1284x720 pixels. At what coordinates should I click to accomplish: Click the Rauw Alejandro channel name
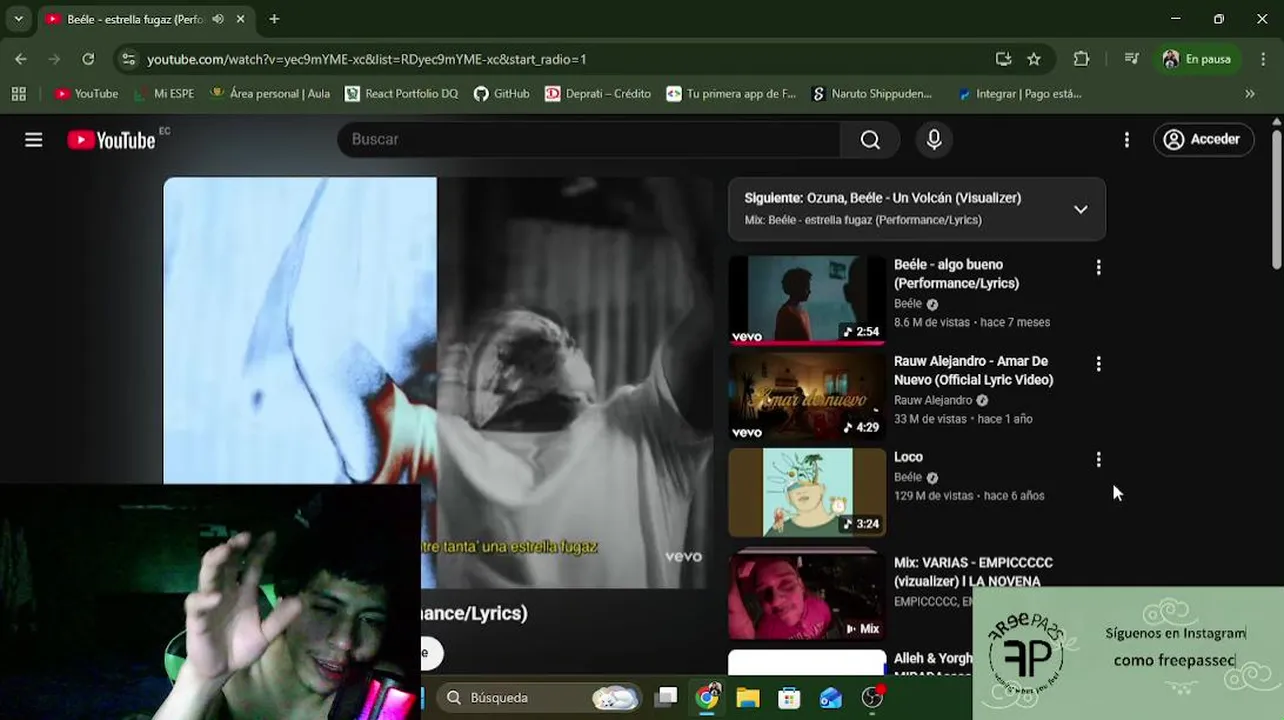point(933,400)
